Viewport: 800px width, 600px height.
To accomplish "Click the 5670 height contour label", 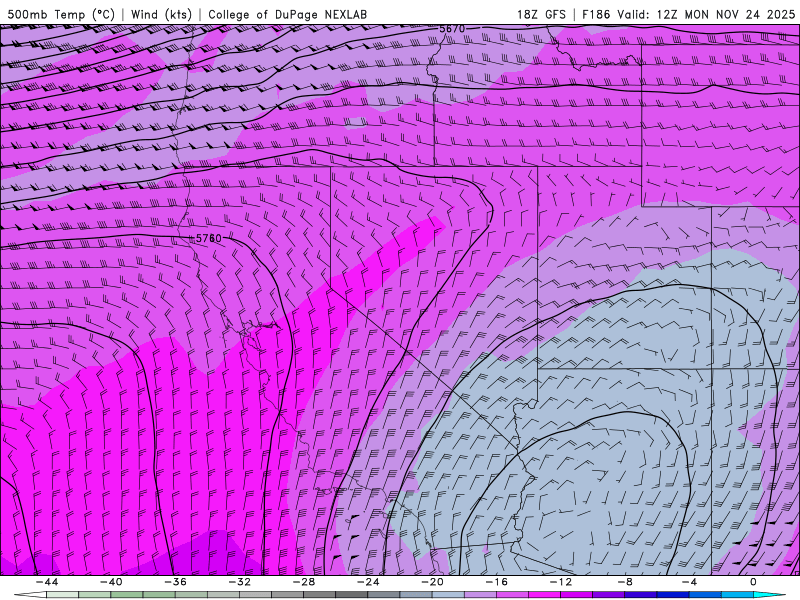I will [x=452, y=29].
